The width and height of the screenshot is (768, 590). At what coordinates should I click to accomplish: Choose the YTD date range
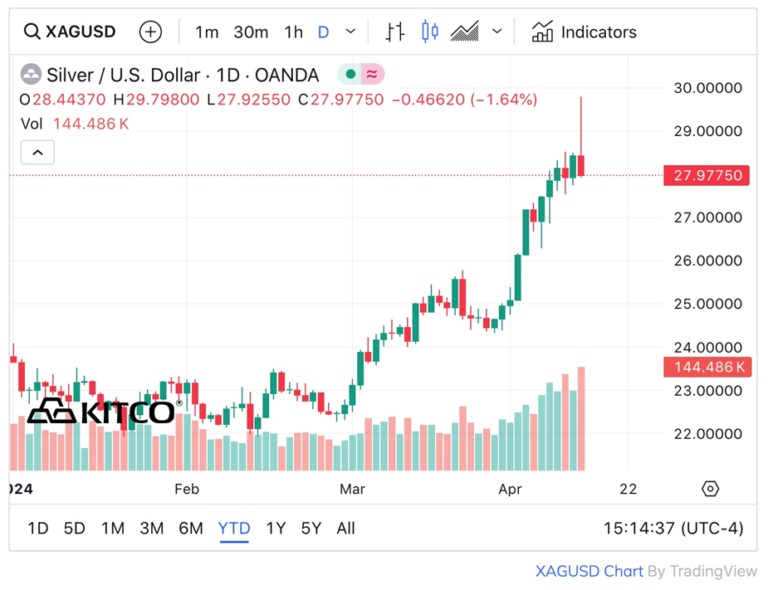234,528
